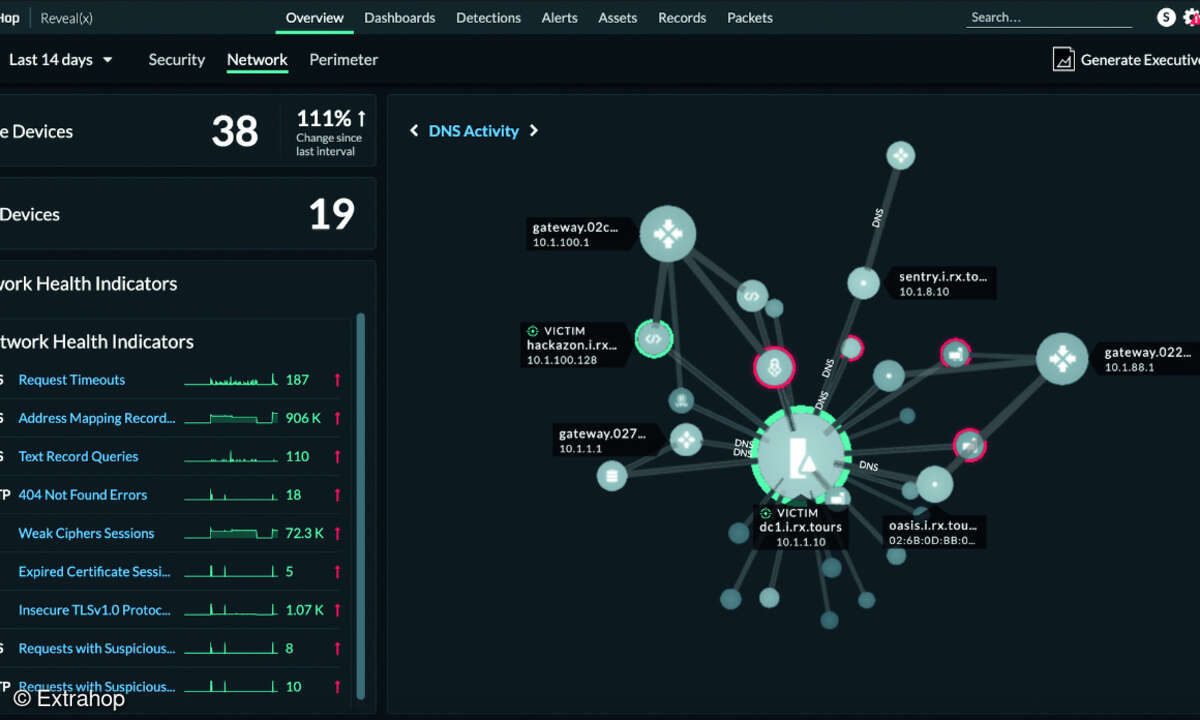Select the Network tab
The width and height of the screenshot is (1200, 720).
[257, 60]
